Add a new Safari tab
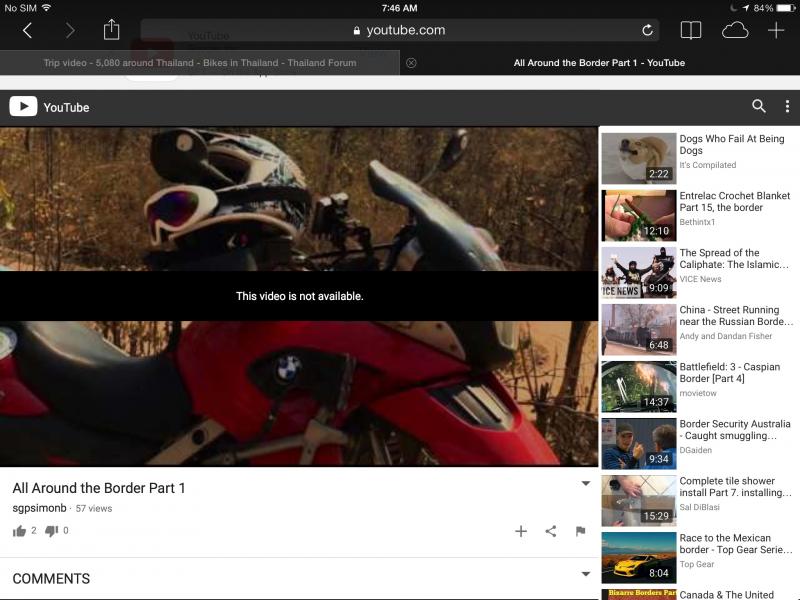The width and height of the screenshot is (800, 600). [x=776, y=31]
